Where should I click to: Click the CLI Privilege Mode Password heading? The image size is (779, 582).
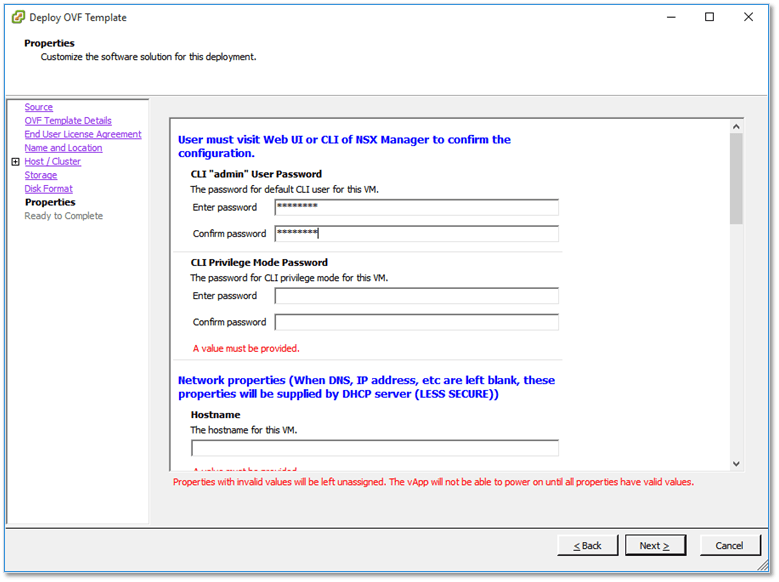pyautogui.click(x=259, y=263)
